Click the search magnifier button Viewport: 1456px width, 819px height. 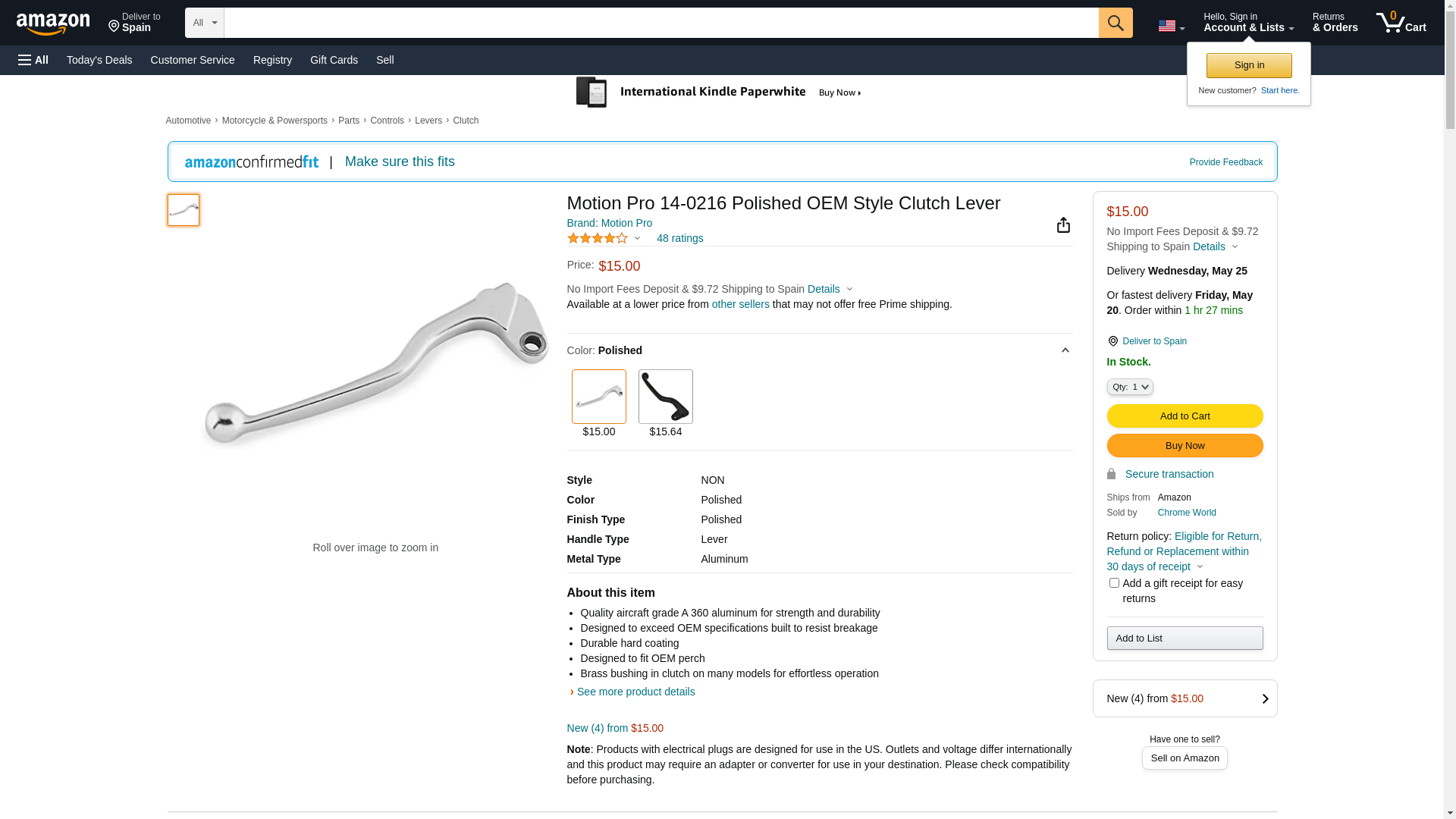(1116, 23)
